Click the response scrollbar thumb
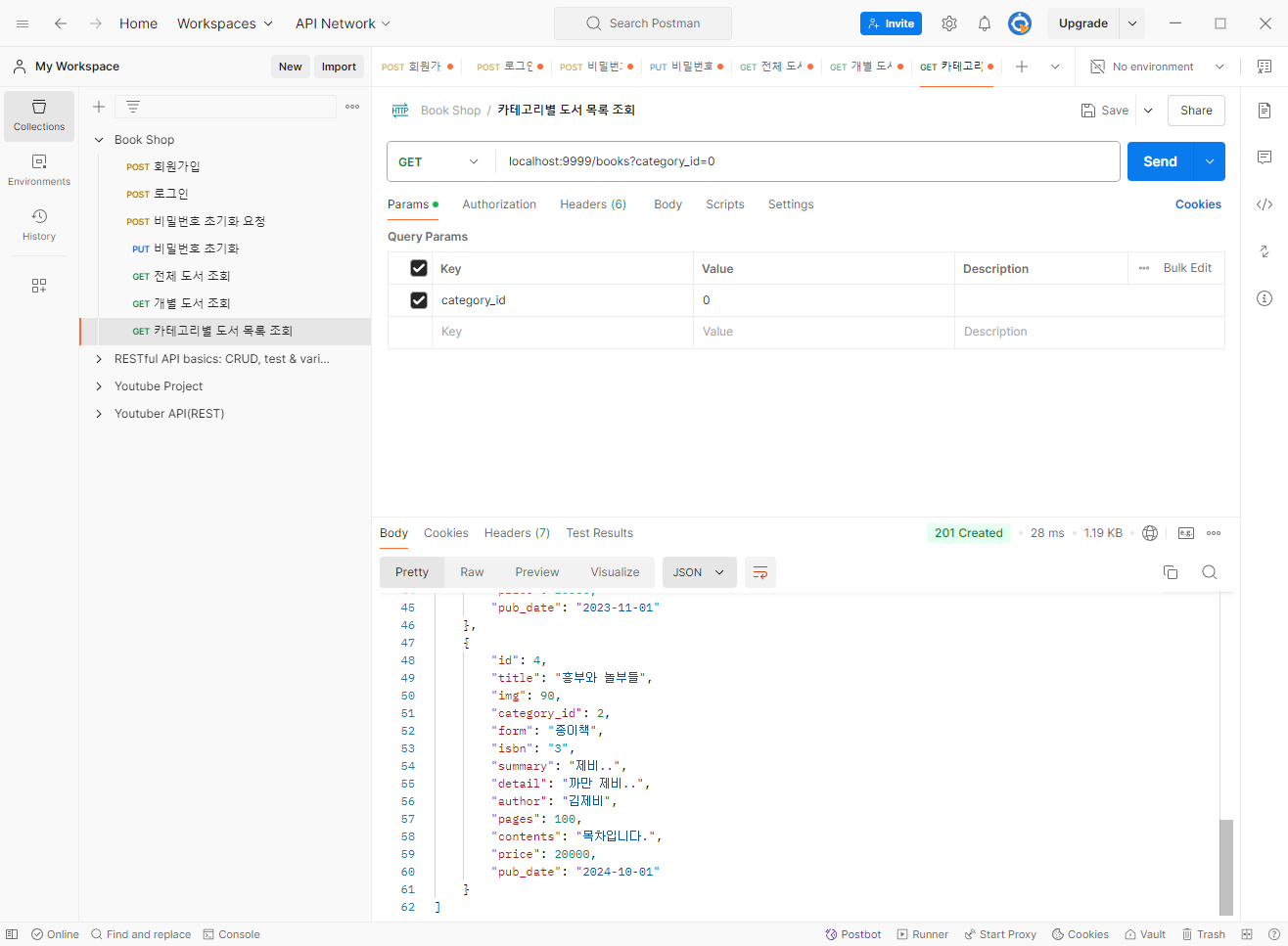1288x946 pixels. click(1226, 867)
